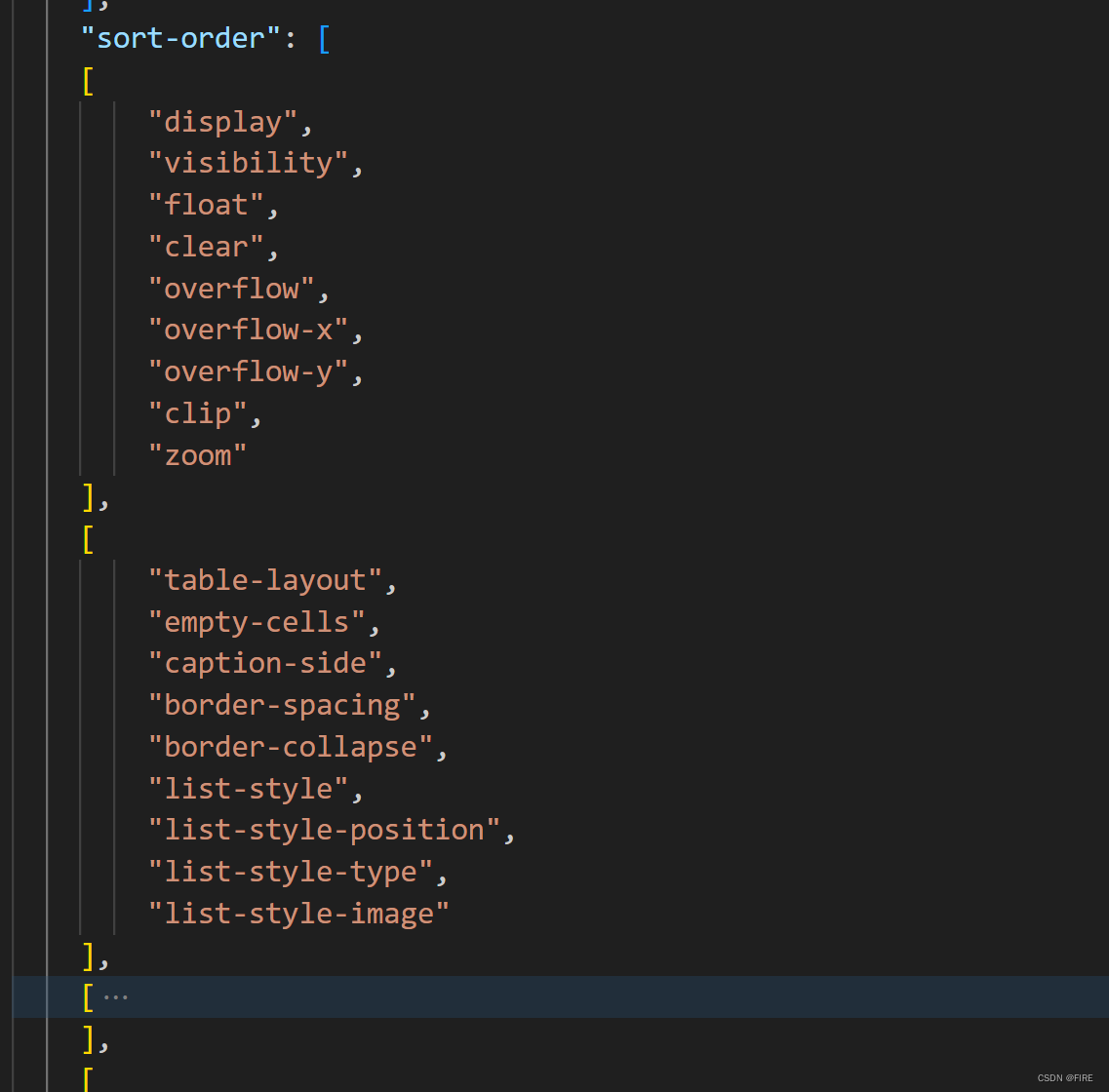Click the "overflow-y" string
Screen dimensions: 1109x1092
point(248,371)
